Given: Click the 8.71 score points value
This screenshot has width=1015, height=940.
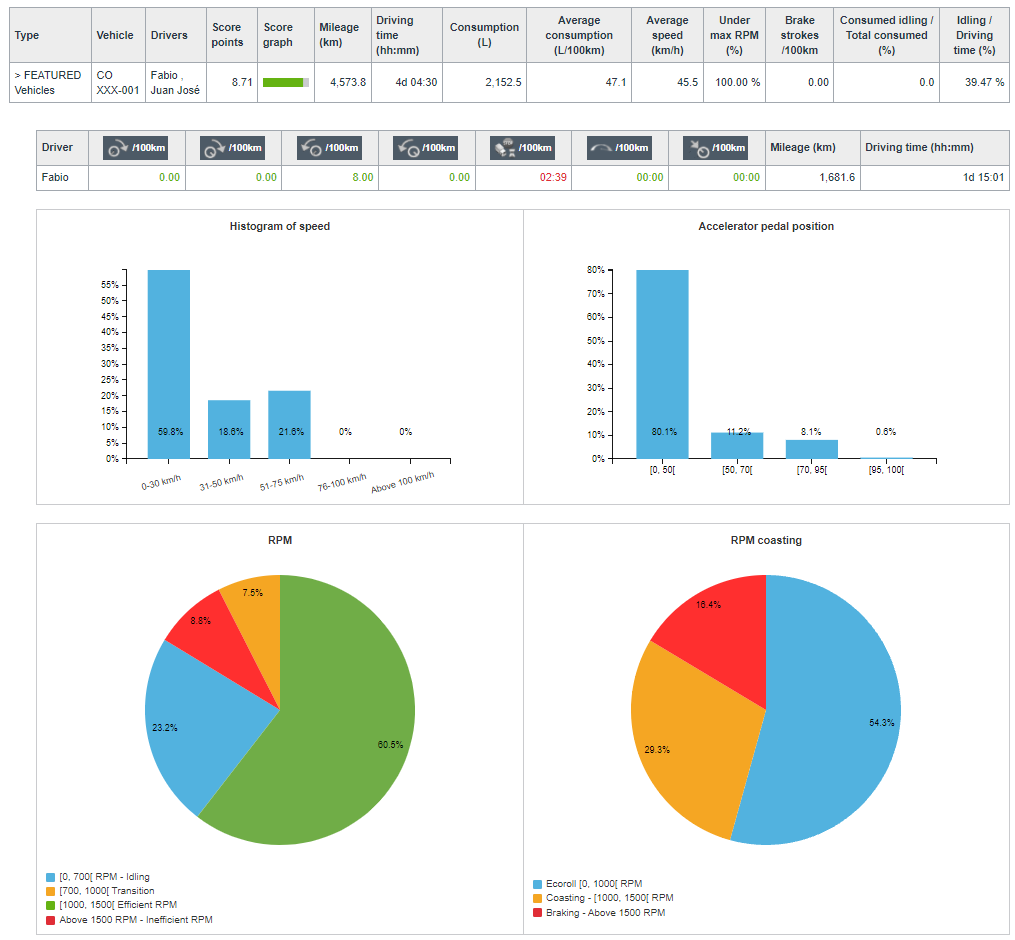Looking at the screenshot, I should [x=242, y=82].
